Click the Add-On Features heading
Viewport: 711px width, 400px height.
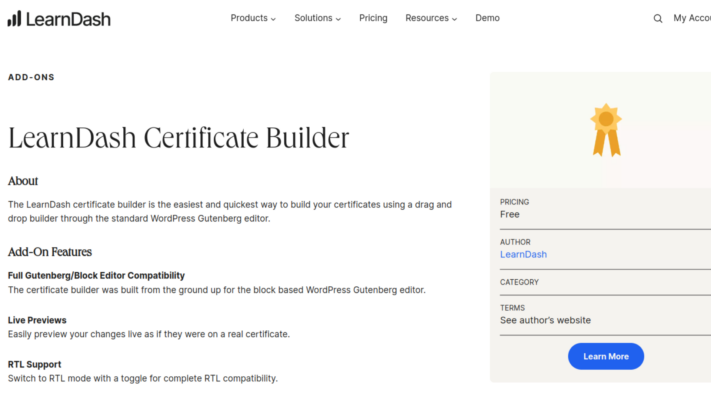(50, 252)
